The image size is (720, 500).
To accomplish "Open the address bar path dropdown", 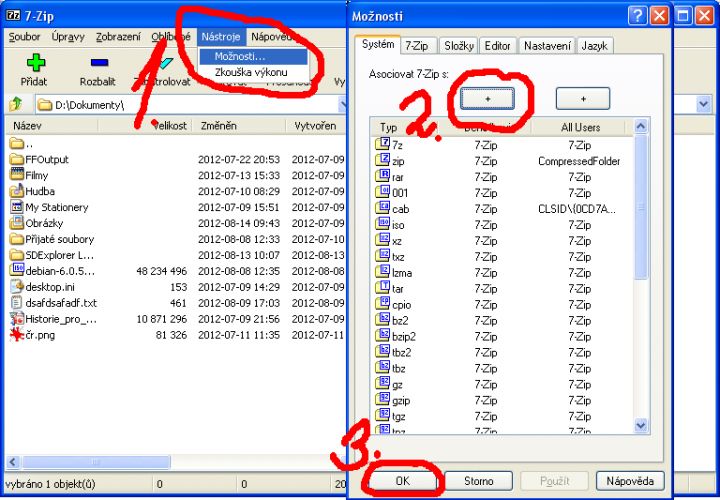I will tap(703, 105).
